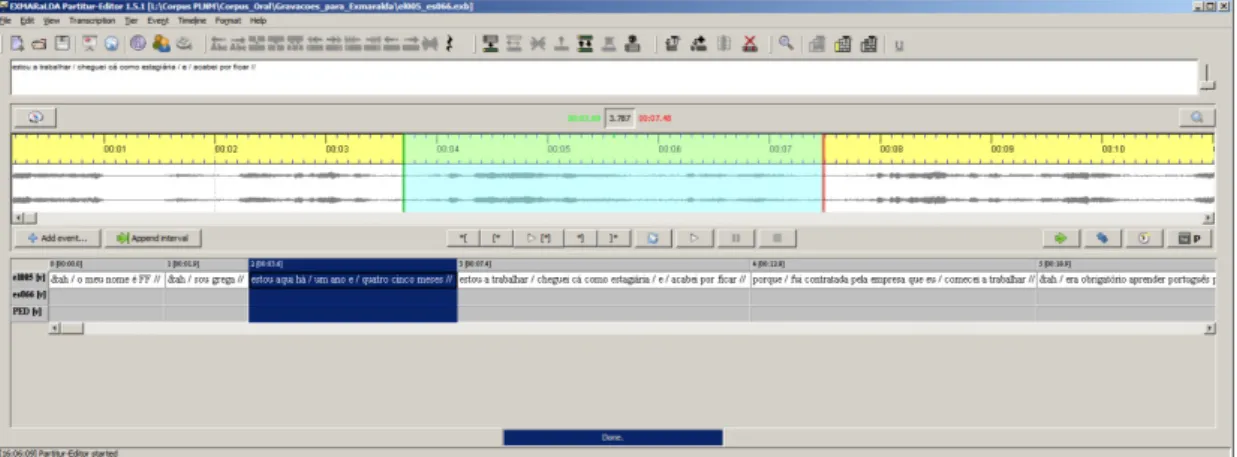Click the es066 [v] tier label

tap(29, 295)
